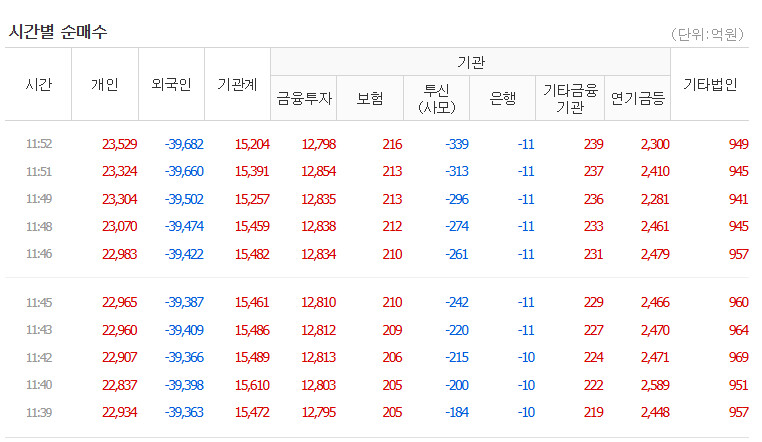Click the 시간 column header

(38, 85)
